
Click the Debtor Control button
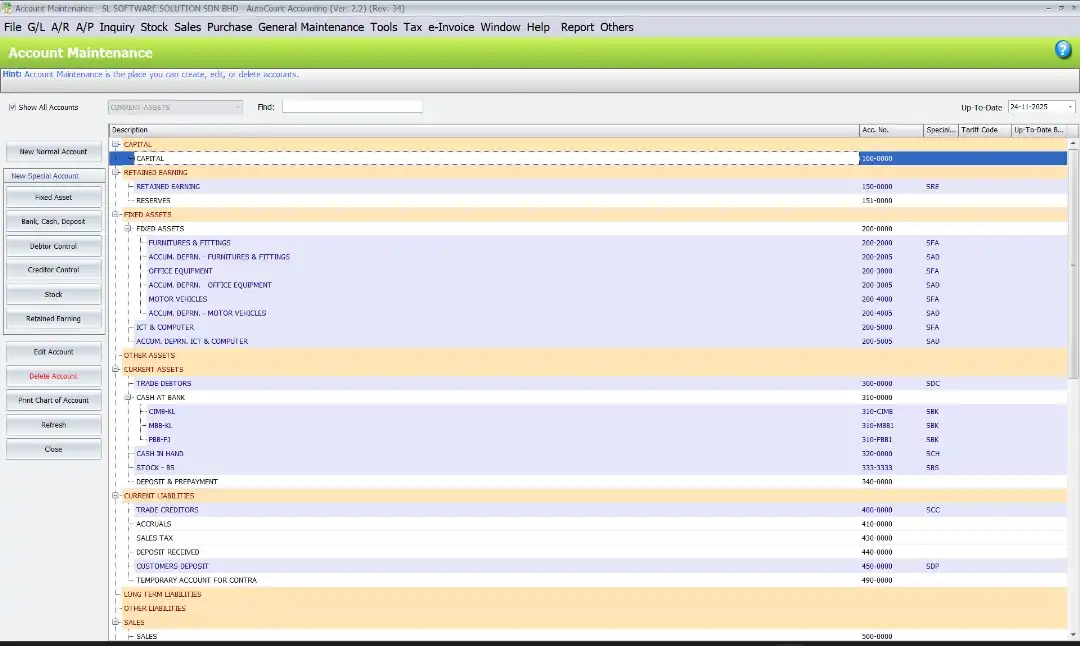tap(54, 246)
